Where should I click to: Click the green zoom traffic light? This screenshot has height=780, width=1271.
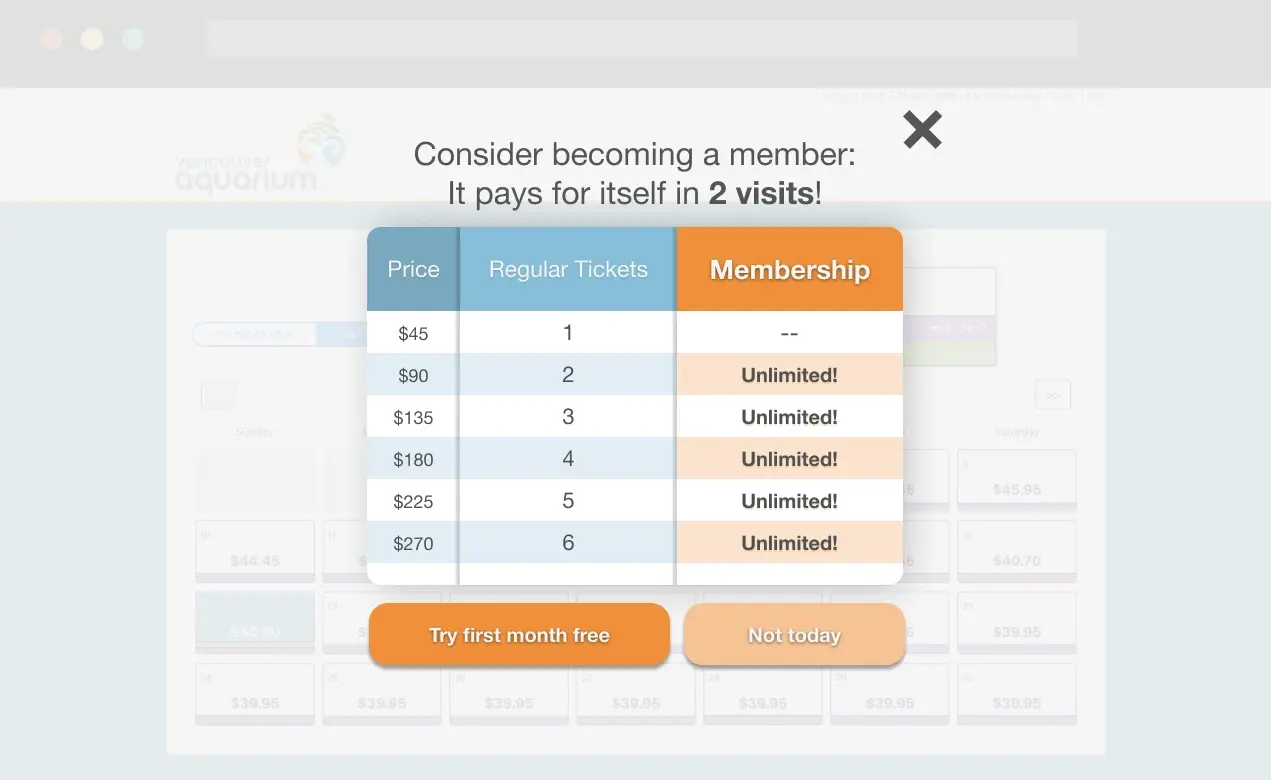(x=131, y=38)
